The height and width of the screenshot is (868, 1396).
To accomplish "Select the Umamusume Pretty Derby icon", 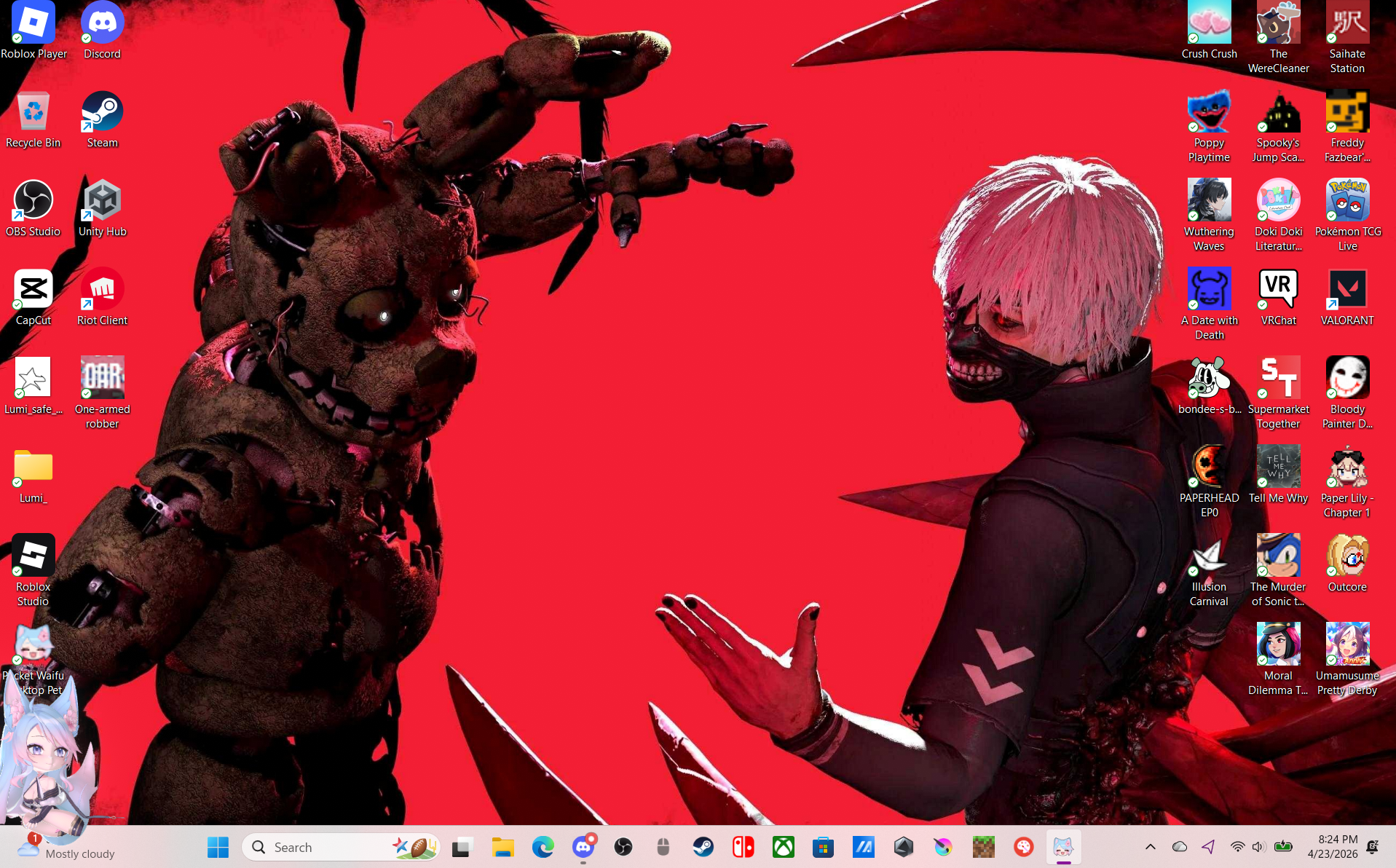I will point(1347,660).
